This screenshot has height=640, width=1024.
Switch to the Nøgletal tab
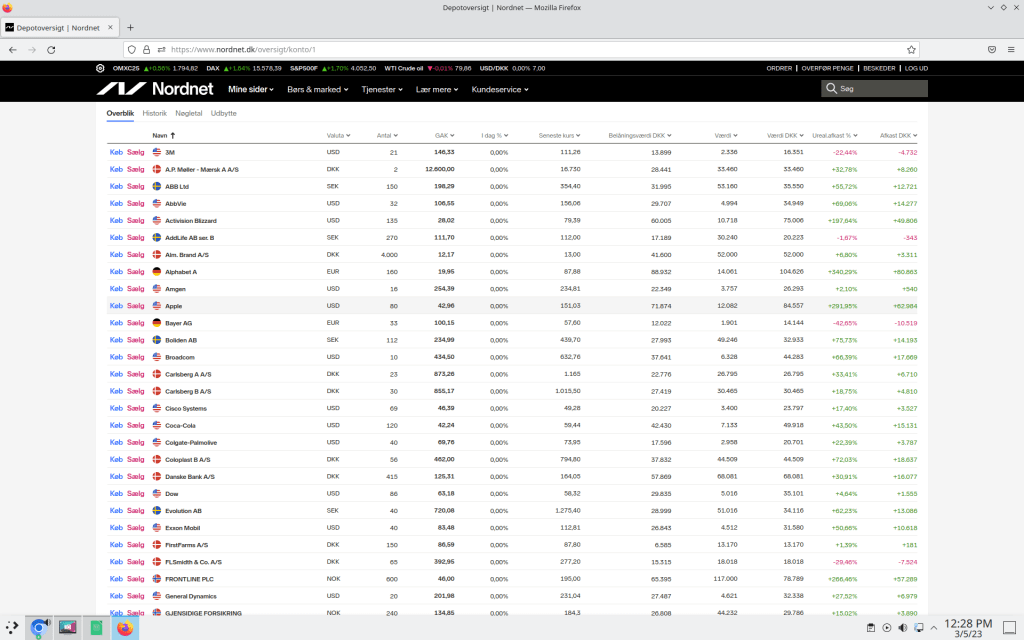click(x=189, y=113)
